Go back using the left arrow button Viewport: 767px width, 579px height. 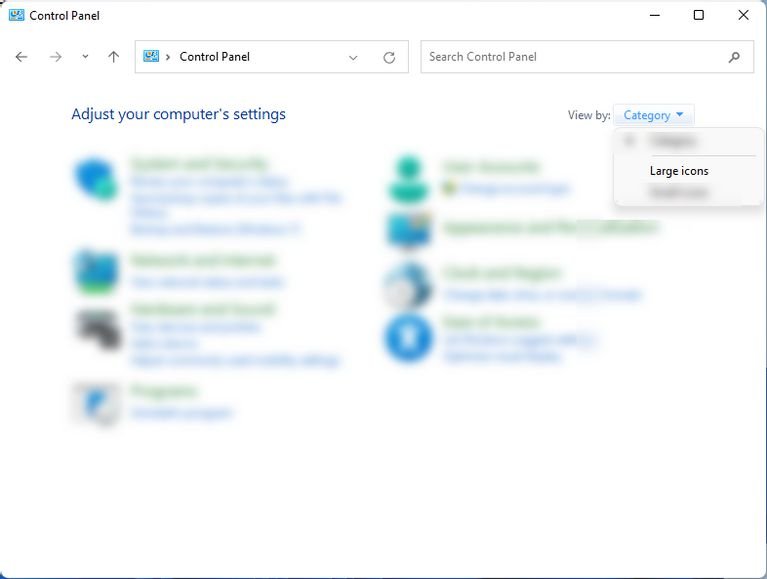pyautogui.click(x=22, y=57)
